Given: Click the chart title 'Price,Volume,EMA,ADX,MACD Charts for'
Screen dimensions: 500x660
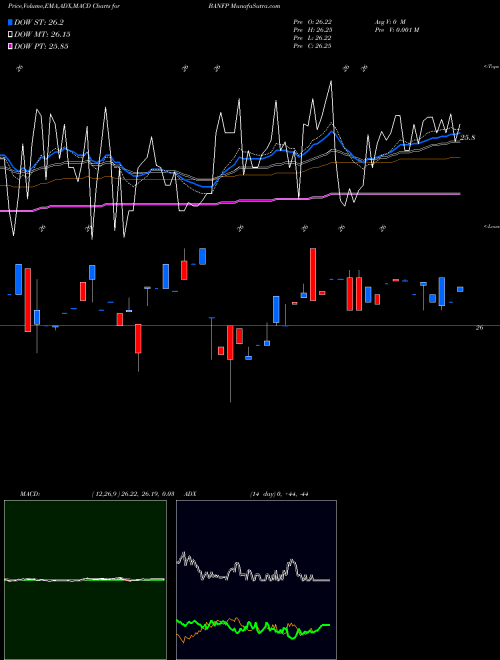Looking at the screenshot, I should pos(64,6).
